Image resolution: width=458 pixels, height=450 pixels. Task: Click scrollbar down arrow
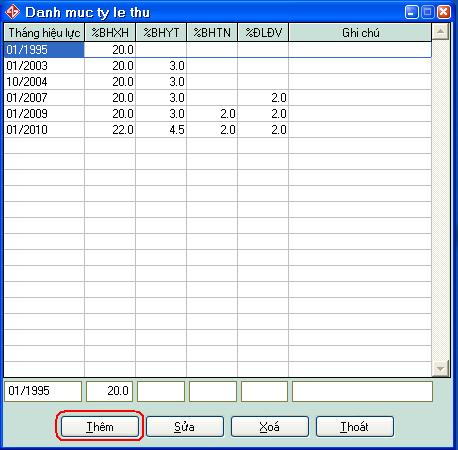440,368
